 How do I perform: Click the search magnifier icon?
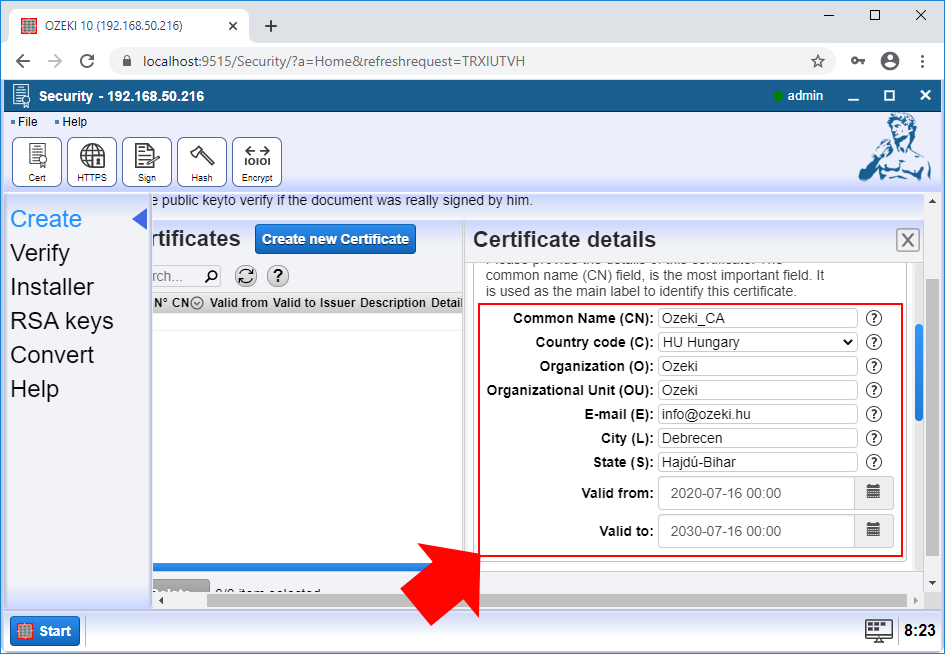[211, 276]
